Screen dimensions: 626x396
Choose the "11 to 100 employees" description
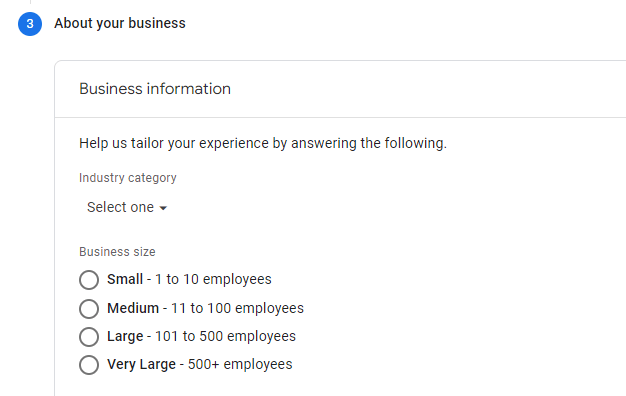pyautogui.click(x=238, y=308)
